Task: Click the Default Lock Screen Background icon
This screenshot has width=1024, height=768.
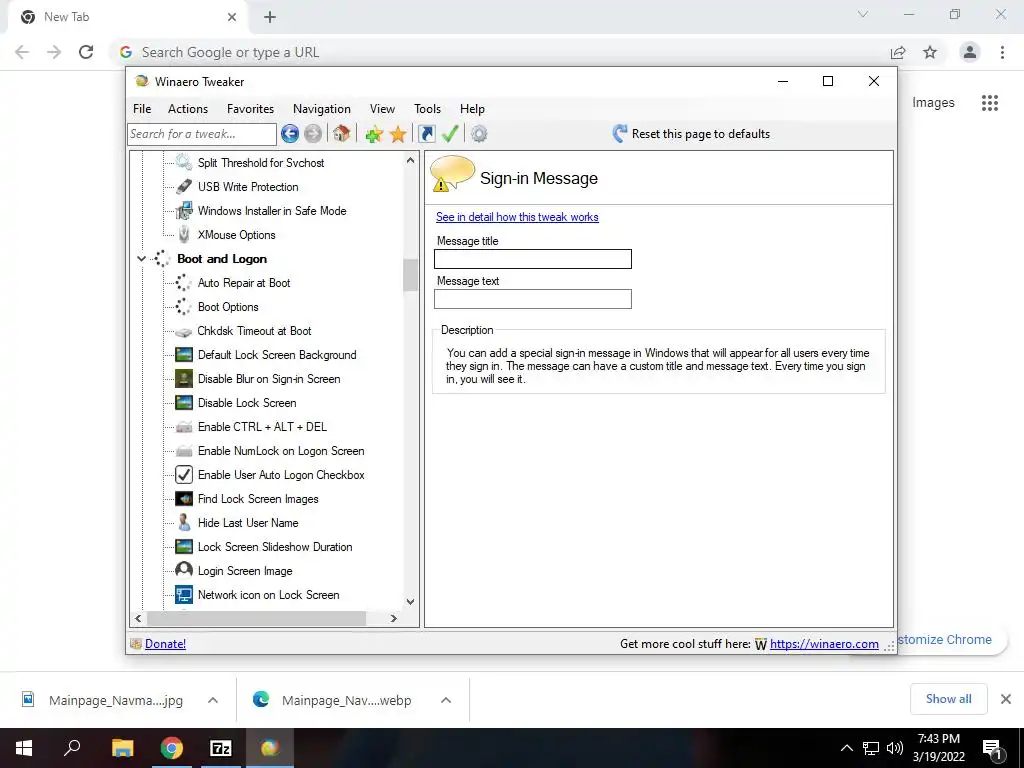Action: point(184,355)
